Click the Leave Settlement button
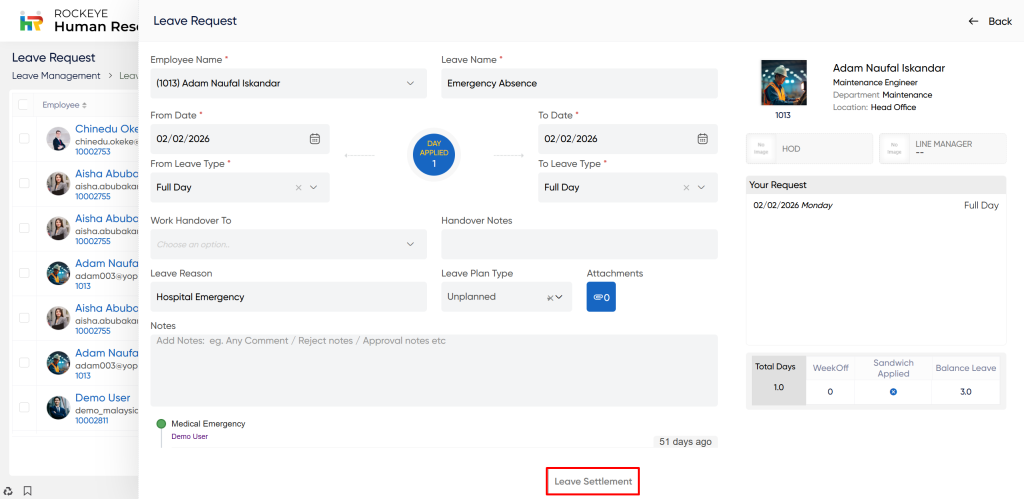The width and height of the screenshot is (1024, 499). click(593, 482)
